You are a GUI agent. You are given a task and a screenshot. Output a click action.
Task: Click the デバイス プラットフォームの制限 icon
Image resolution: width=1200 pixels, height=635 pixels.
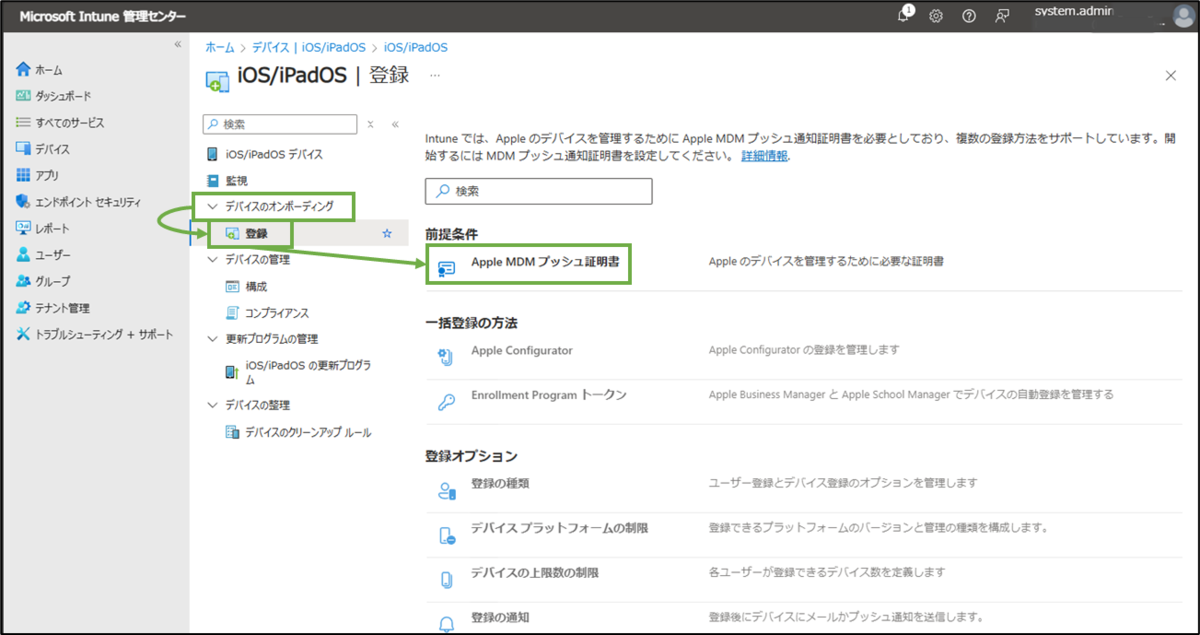pyautogui.click(x=446, y=535)
